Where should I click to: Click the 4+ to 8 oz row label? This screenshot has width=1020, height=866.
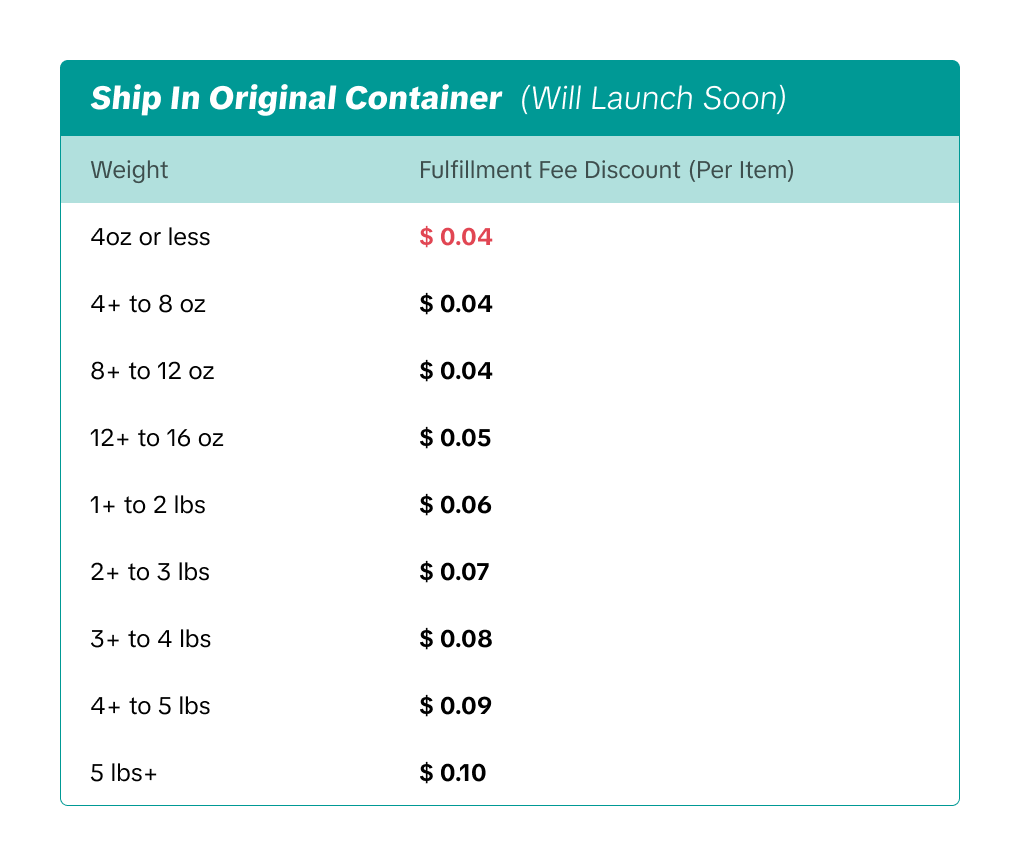coord(148,304)
